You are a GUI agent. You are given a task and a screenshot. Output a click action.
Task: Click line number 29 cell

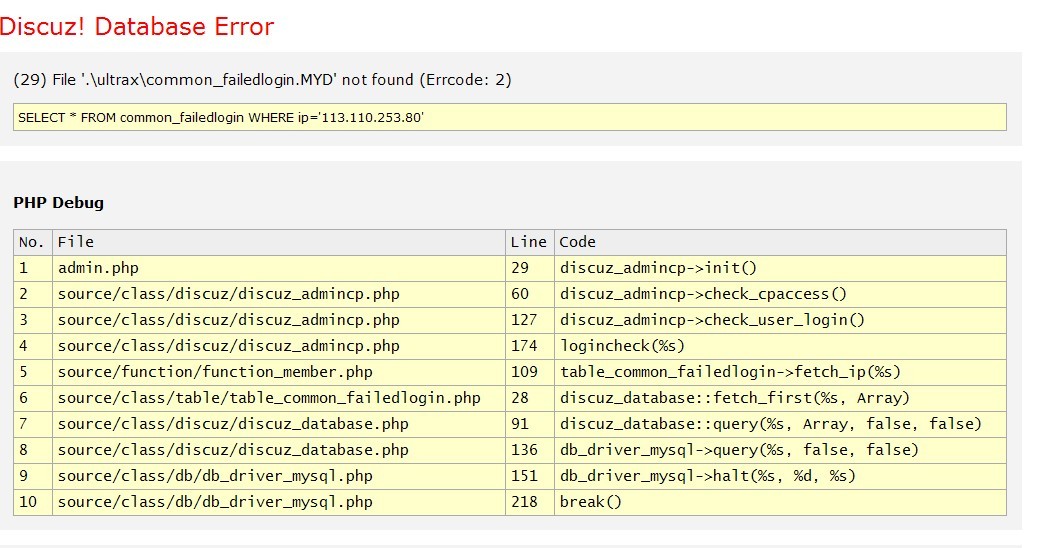(x=530, y=269)
